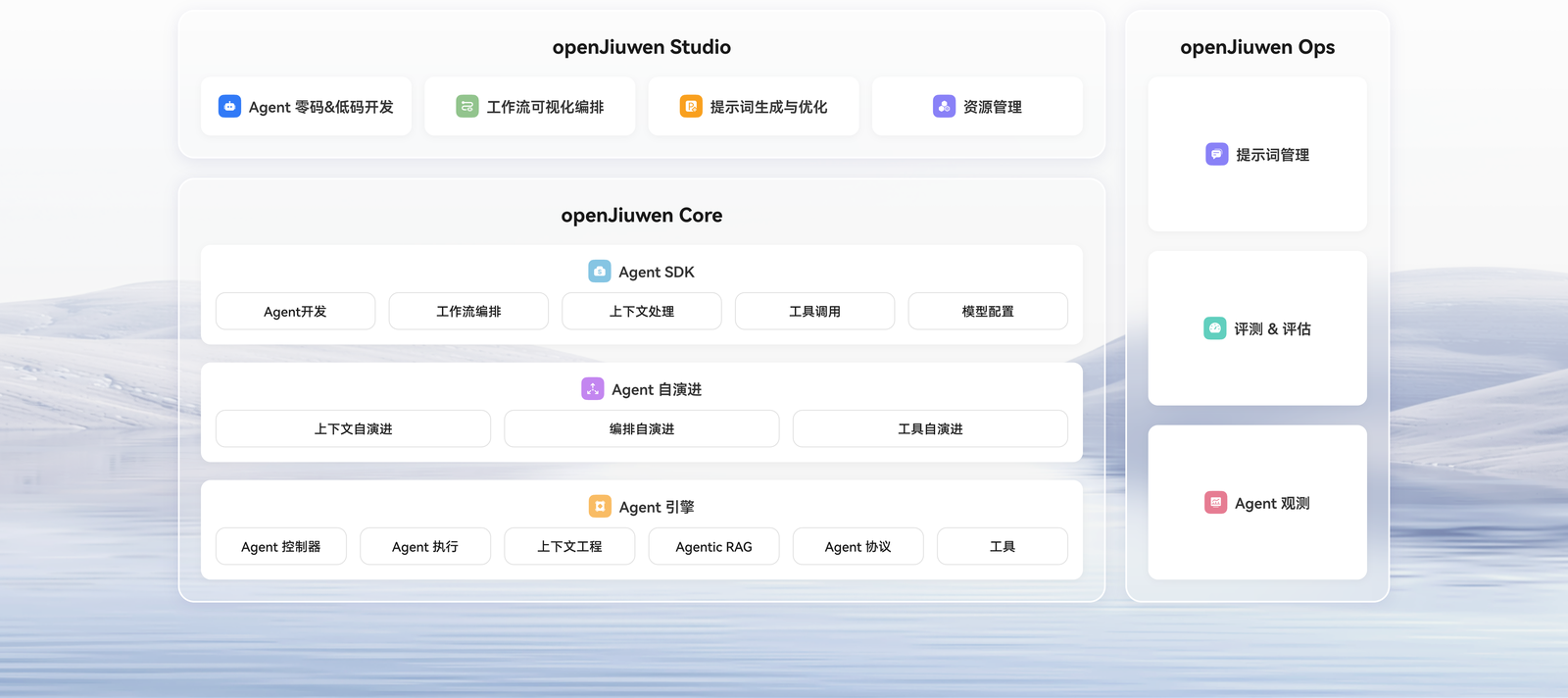This screenshot has height=698, width=1568.
Task: Select the Agent 协议 box
Action: tap(858, 546)
